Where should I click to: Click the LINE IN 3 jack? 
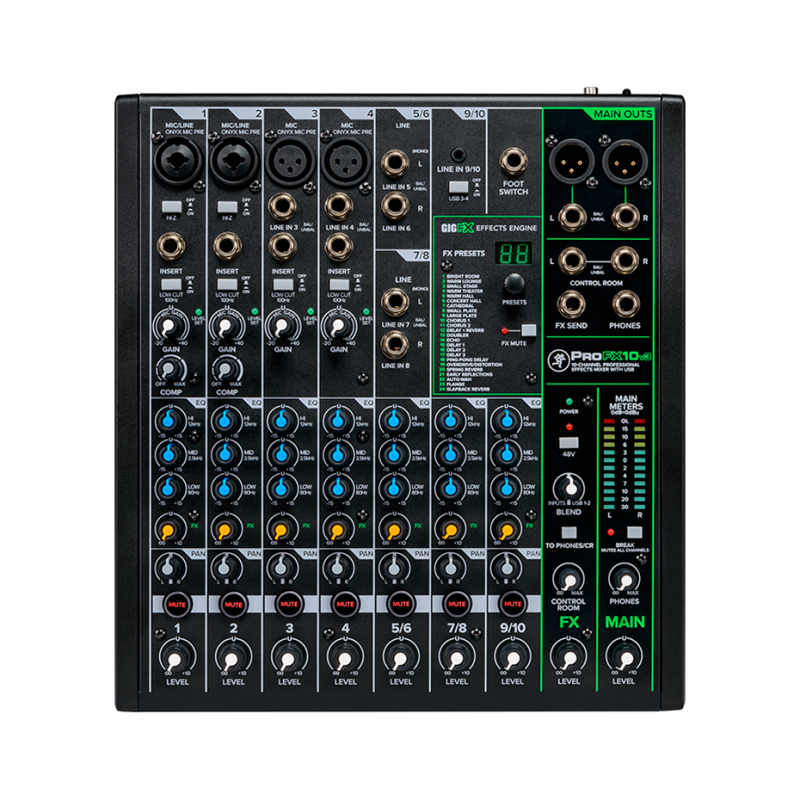[x=283, y=206]
